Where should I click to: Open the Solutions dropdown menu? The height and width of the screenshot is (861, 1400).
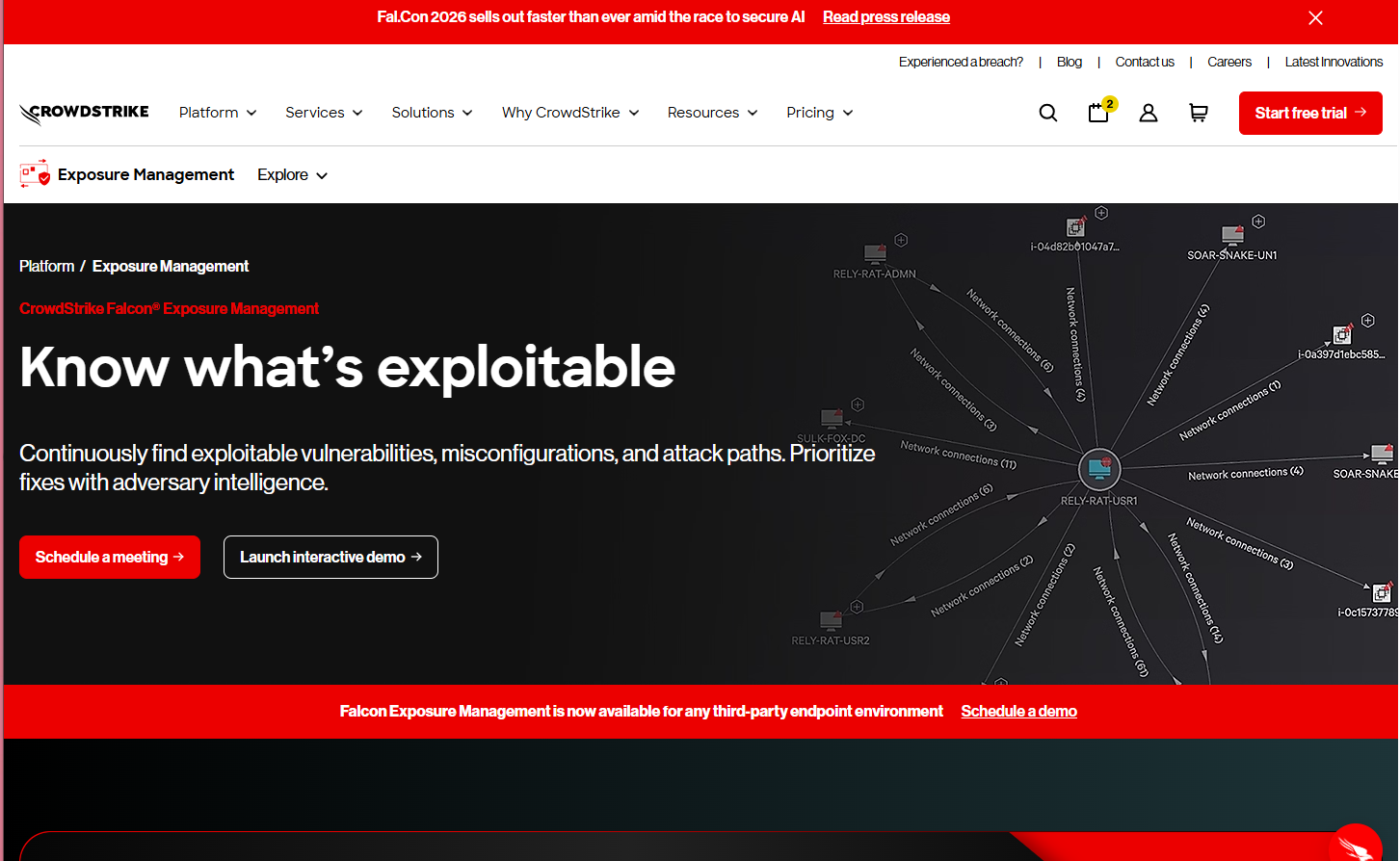point(432,113)
